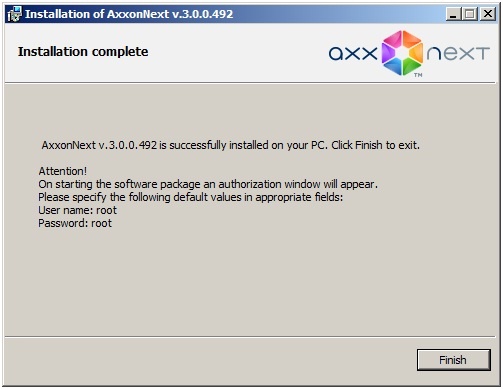Click the TM trademark mark under the logo
Viewport: 503px width, 389px height.
418,75
